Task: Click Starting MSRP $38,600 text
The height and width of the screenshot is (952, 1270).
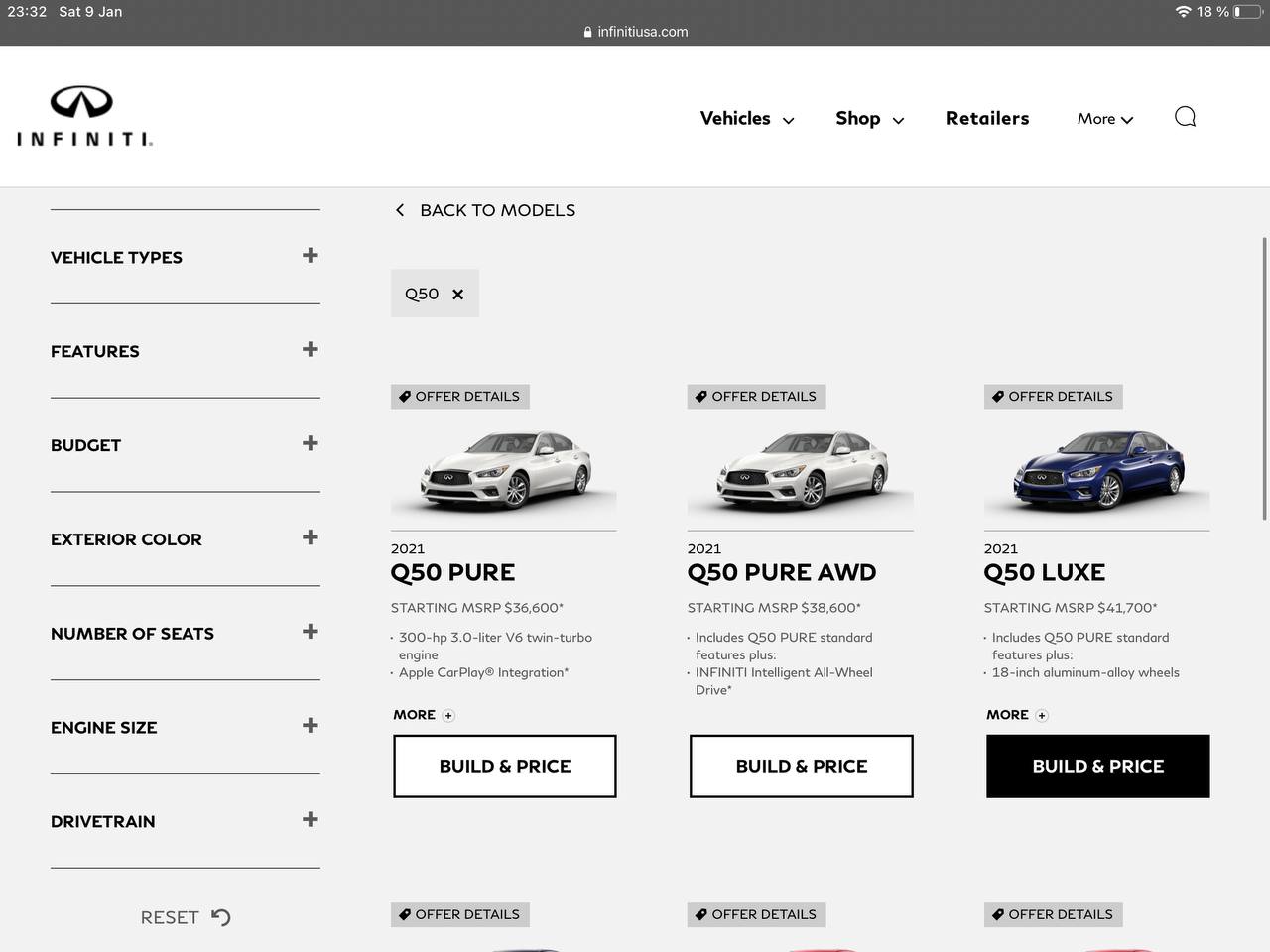Action: tap(774, 608)
